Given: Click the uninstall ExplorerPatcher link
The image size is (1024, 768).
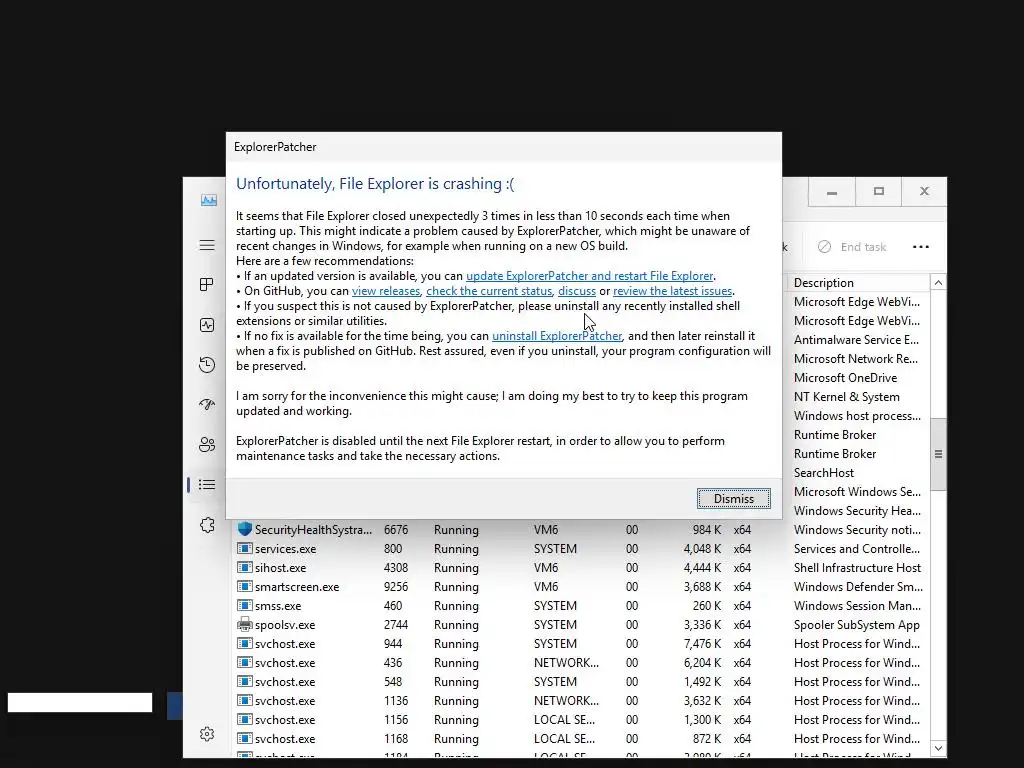Looking at the screenshot, I should coord(557,336).
